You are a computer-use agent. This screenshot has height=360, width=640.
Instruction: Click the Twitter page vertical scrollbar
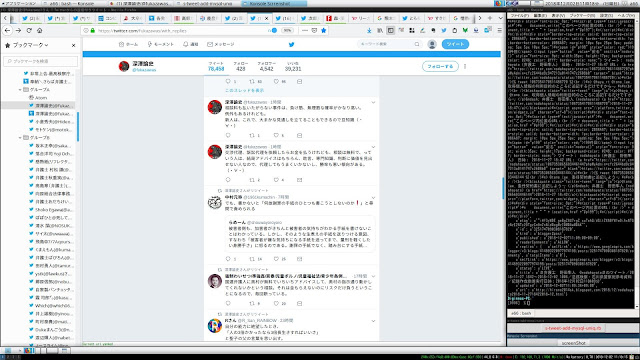[x=503, y=188]
